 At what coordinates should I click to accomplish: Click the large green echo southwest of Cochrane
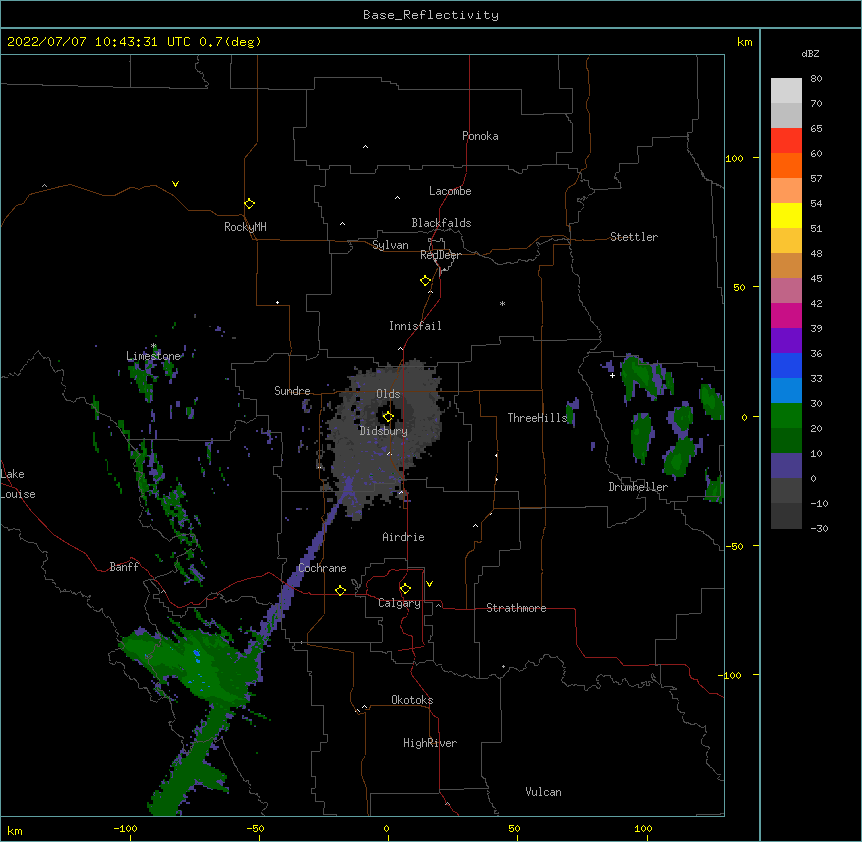point(192,665)
